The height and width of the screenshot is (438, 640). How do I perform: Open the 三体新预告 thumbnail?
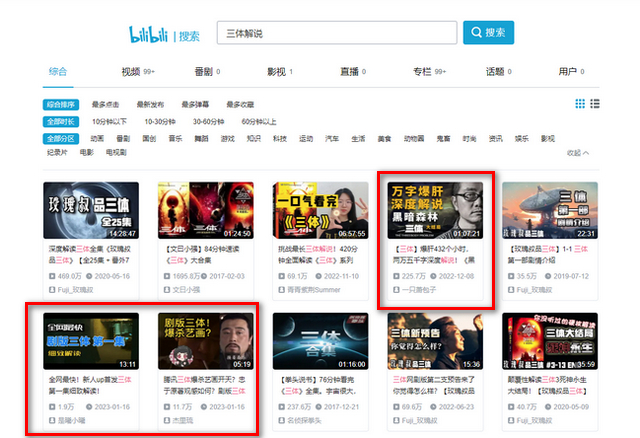pos(435,341)
